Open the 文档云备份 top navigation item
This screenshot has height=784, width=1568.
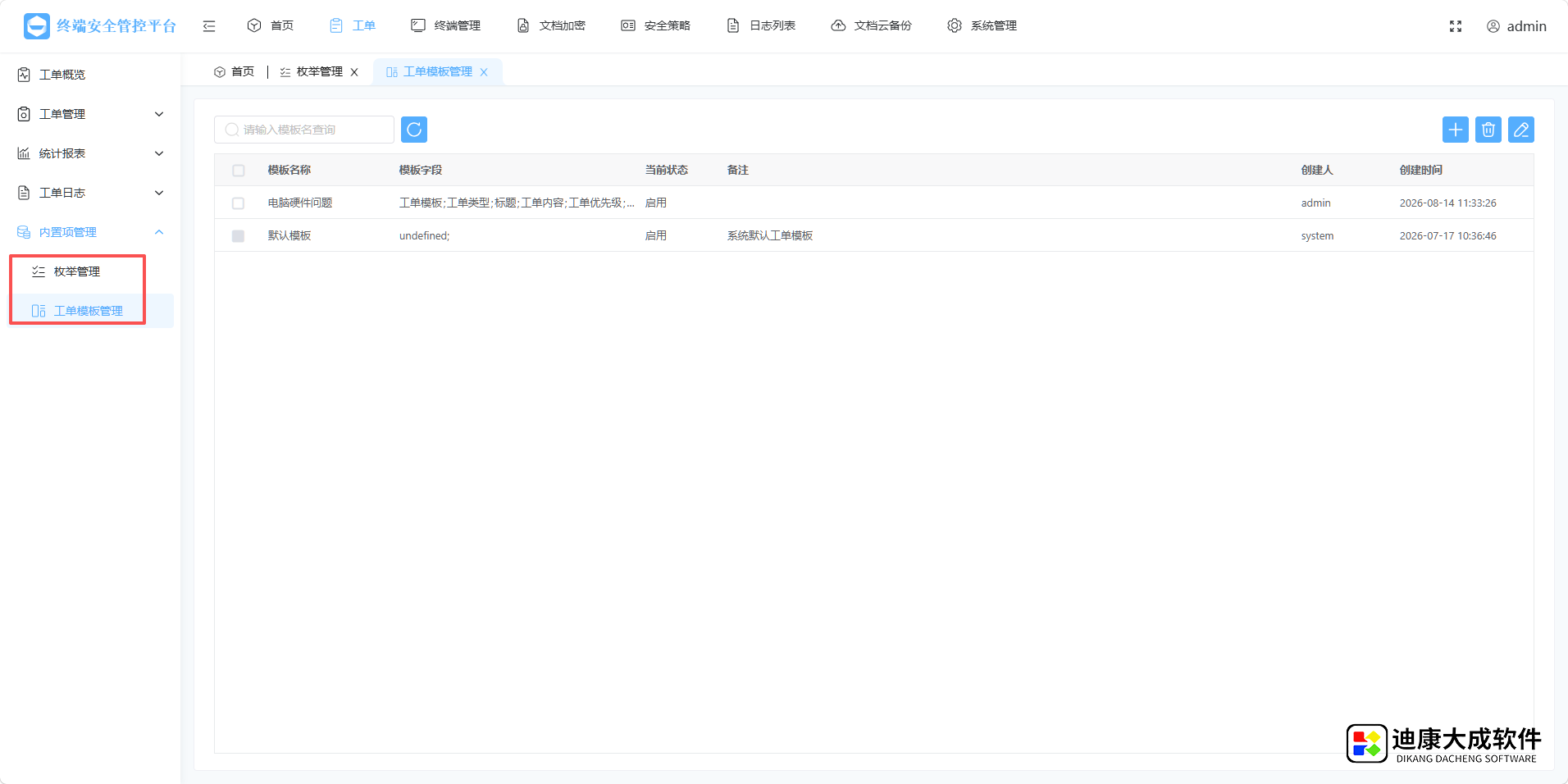click(871, 25)
